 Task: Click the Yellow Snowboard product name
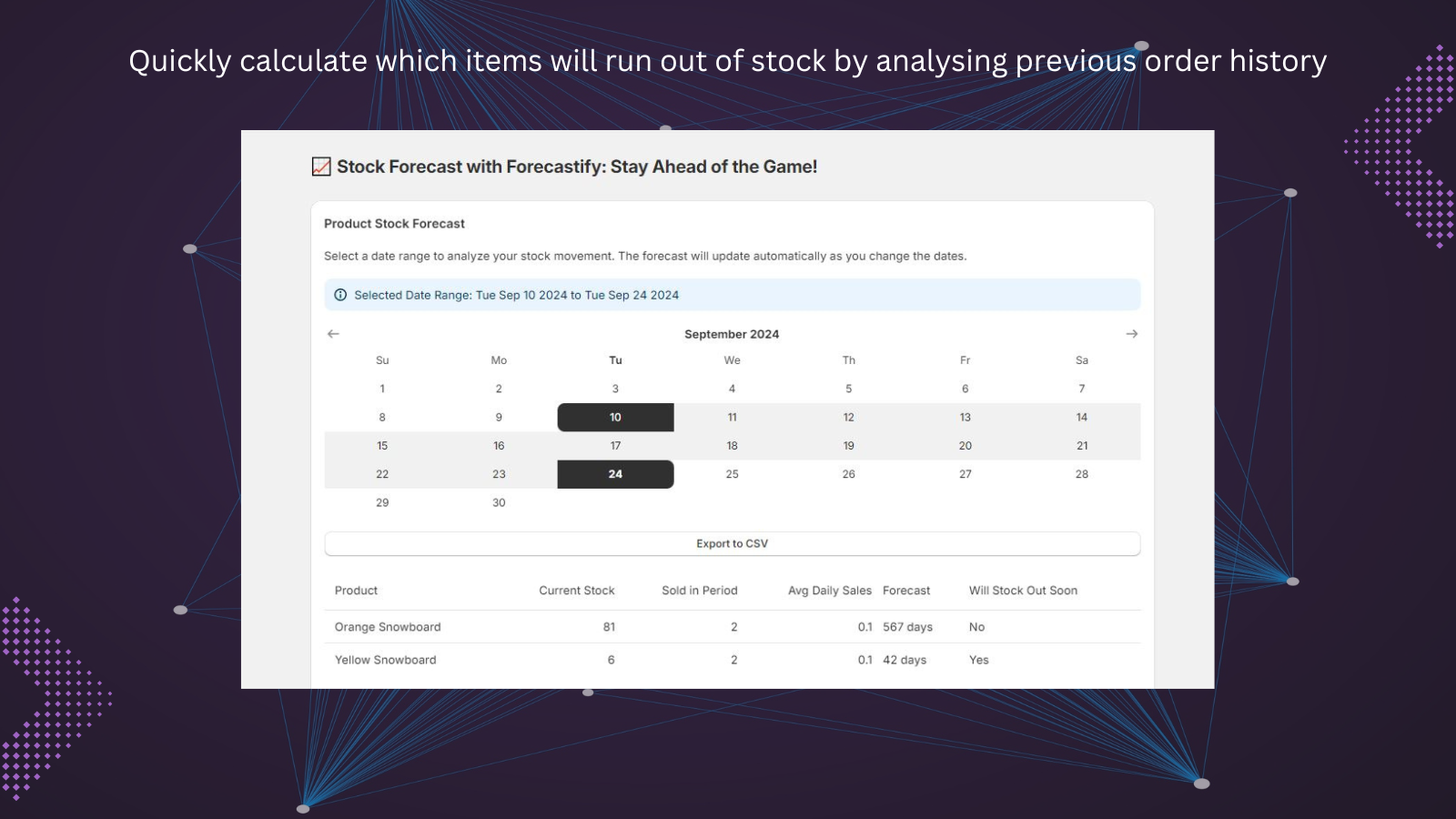[385, 660]
